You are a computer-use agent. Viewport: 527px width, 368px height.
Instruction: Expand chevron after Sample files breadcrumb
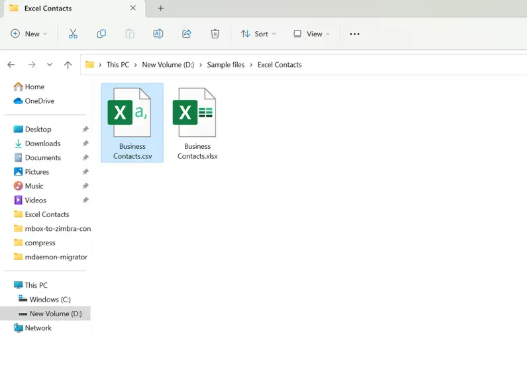pos(251,65)
